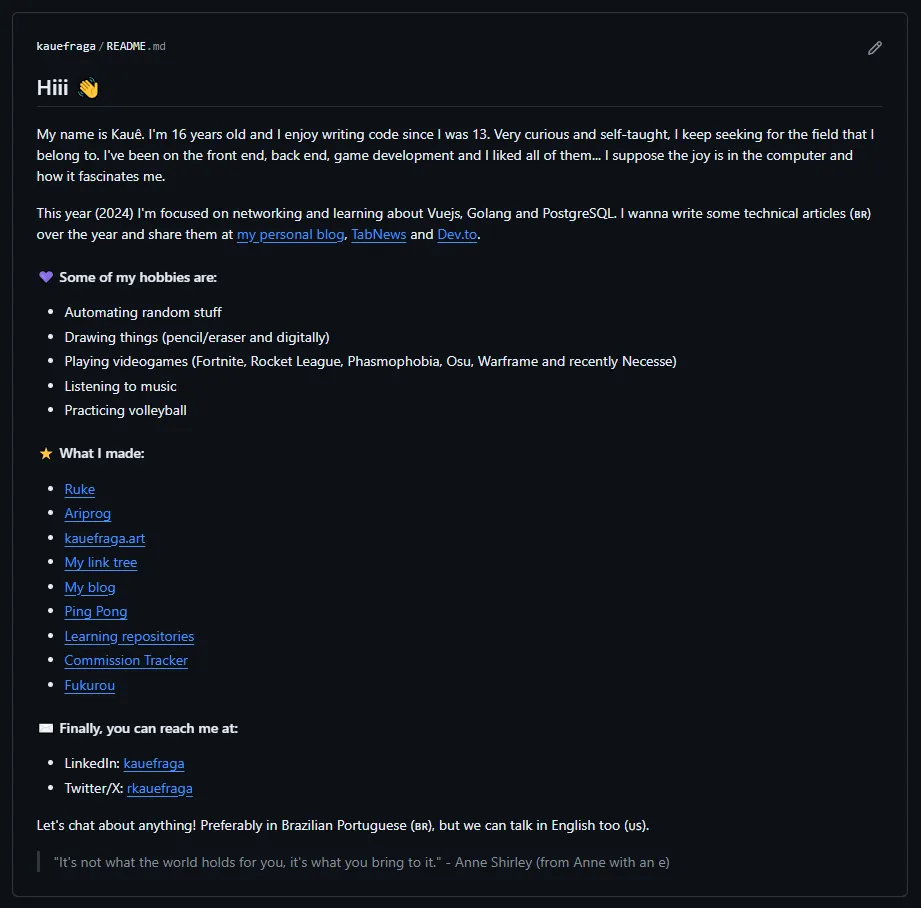
Task: Visit the kauefraga.art link
Action: (105, 538)
